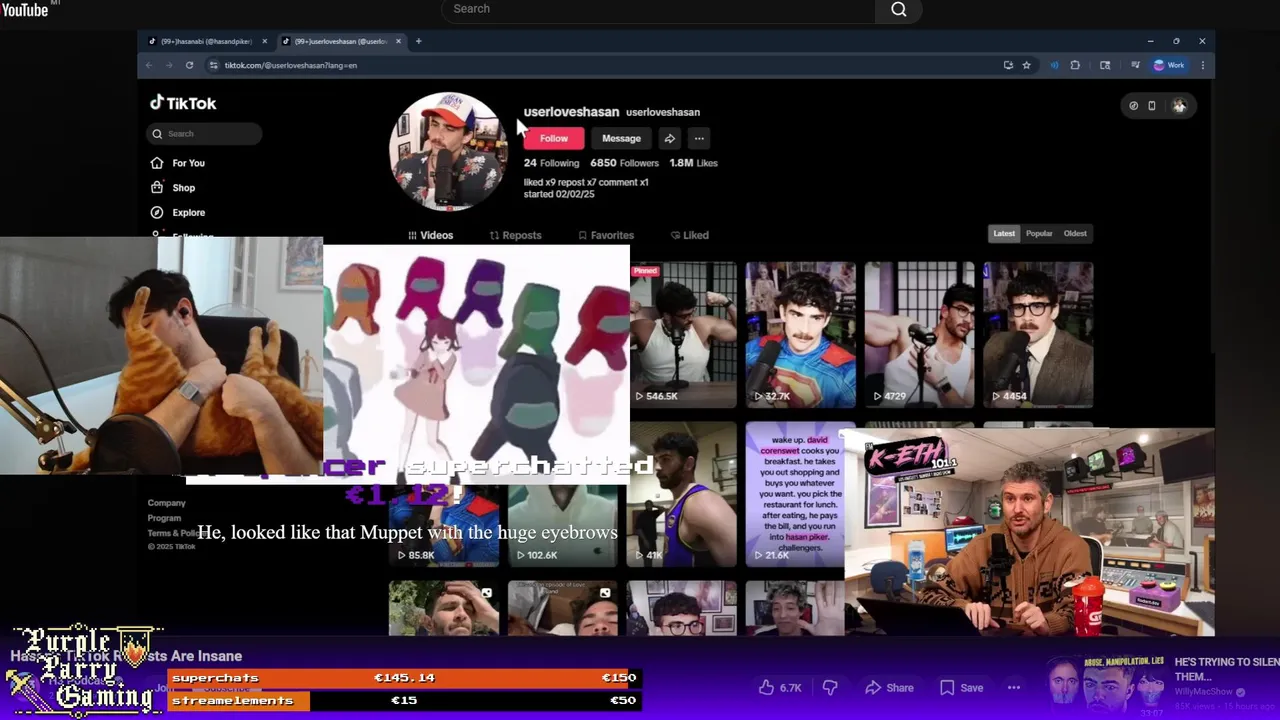Viewport: 1280px width, 720px height.
Task: Open the video with 4729 views
Action: coord(919,334)
